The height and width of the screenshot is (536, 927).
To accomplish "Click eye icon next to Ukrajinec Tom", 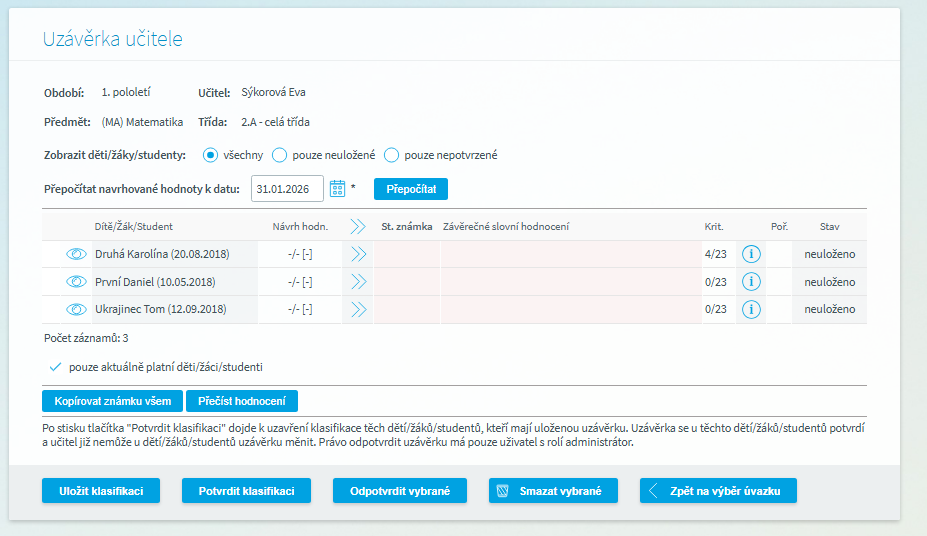I will coord(77,309).
